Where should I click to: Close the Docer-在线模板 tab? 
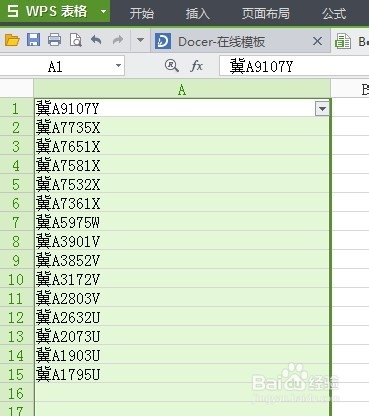(x=318, y=41)
